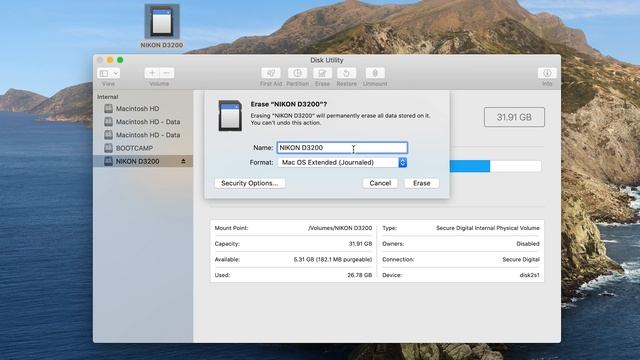This screenshot has height=360, width=640.
Task: Click the Cancel button
Action: [x=380, y=183]
